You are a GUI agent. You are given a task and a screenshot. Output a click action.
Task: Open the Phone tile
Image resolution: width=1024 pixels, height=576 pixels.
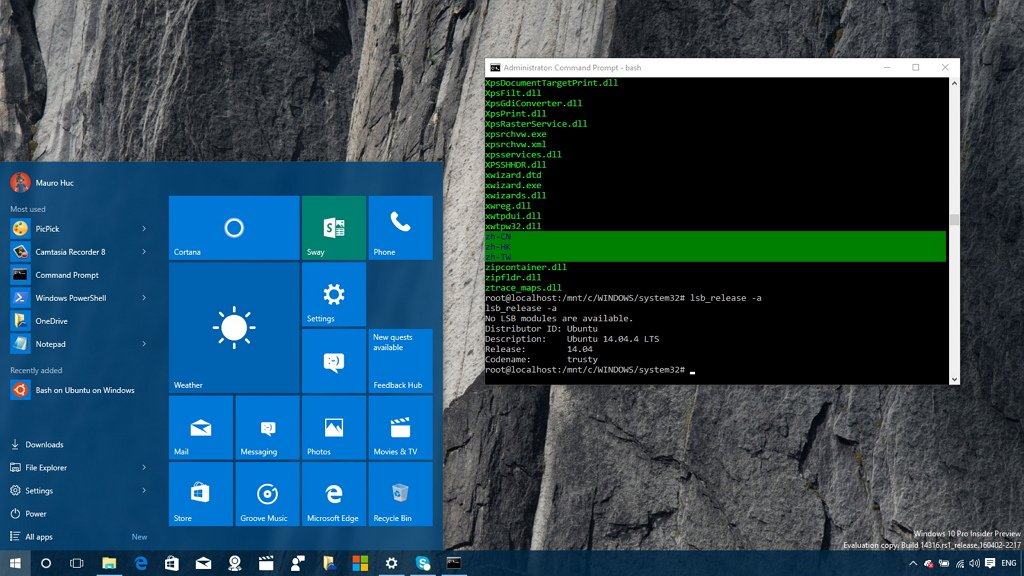[400, 228]
